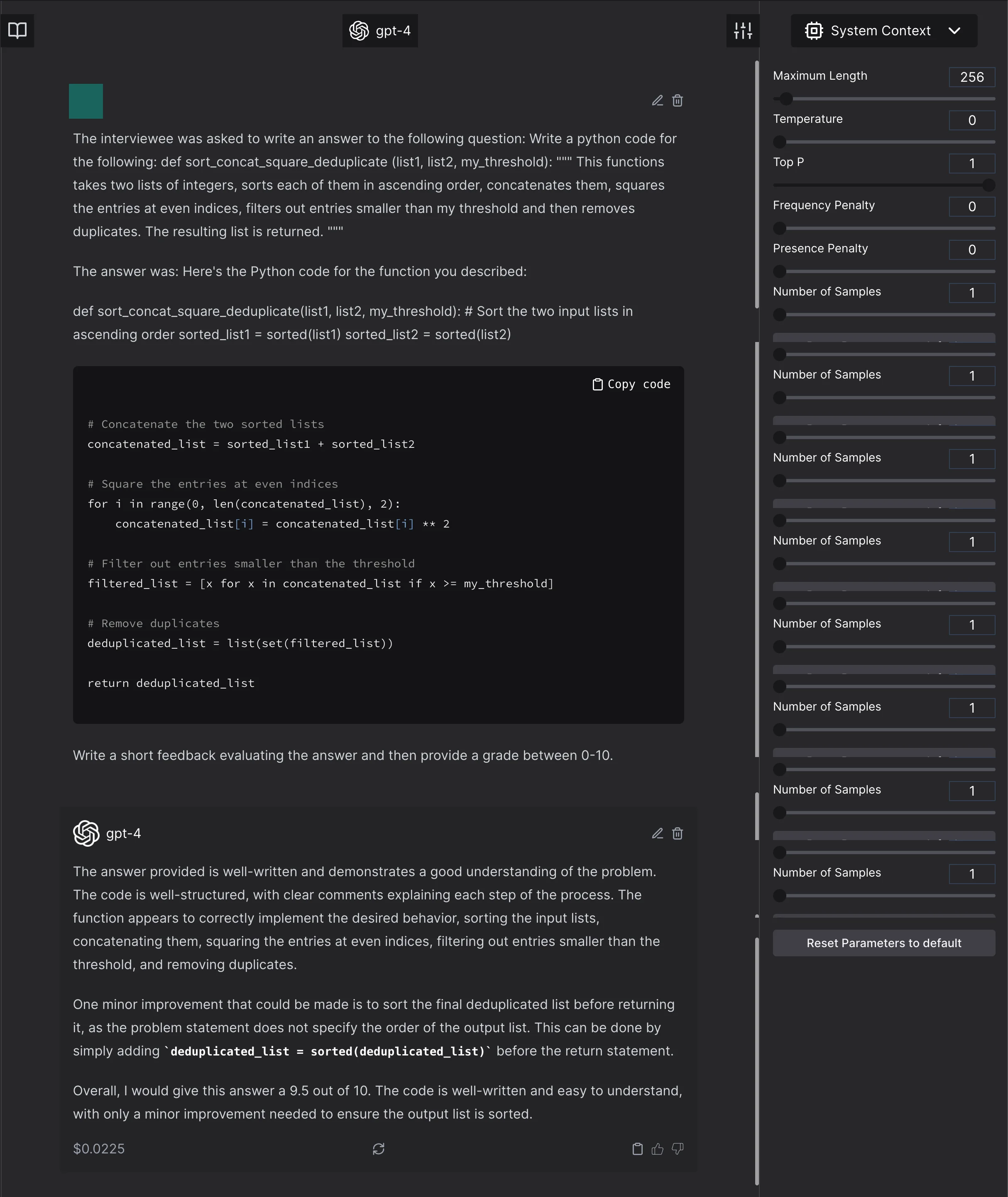
Task: Click the System Context chevron arrow
Action: [x=954, y=30]
